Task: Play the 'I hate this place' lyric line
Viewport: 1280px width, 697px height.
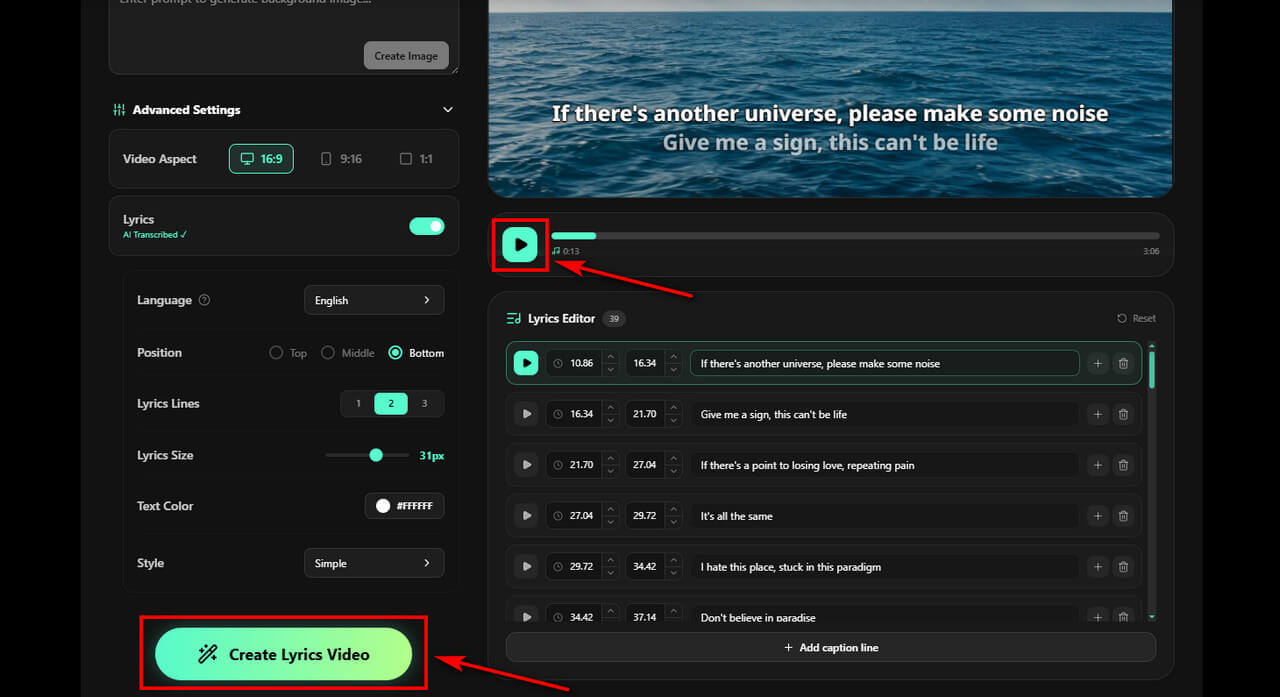Action: pyautogui.click(x=526, y=567)
